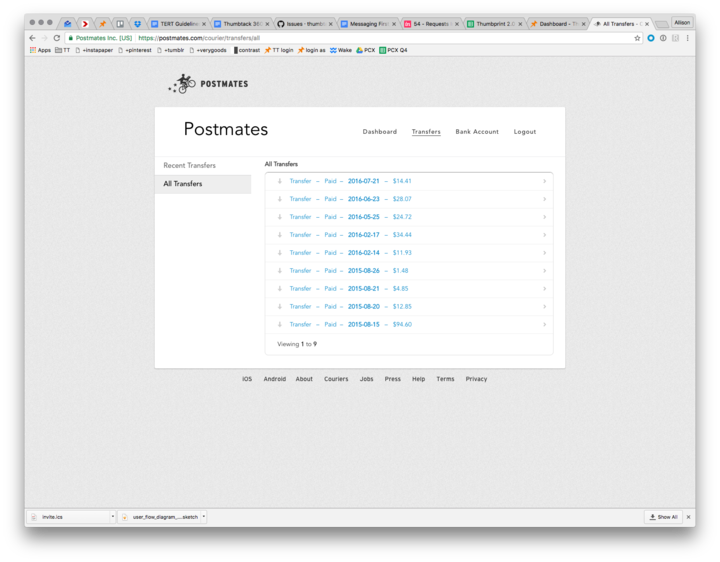The width and height of the screenshot is (720, 562).
Task: Open the 'login as' bookmark
Action: pyautogui.click(x=311, y=50)
